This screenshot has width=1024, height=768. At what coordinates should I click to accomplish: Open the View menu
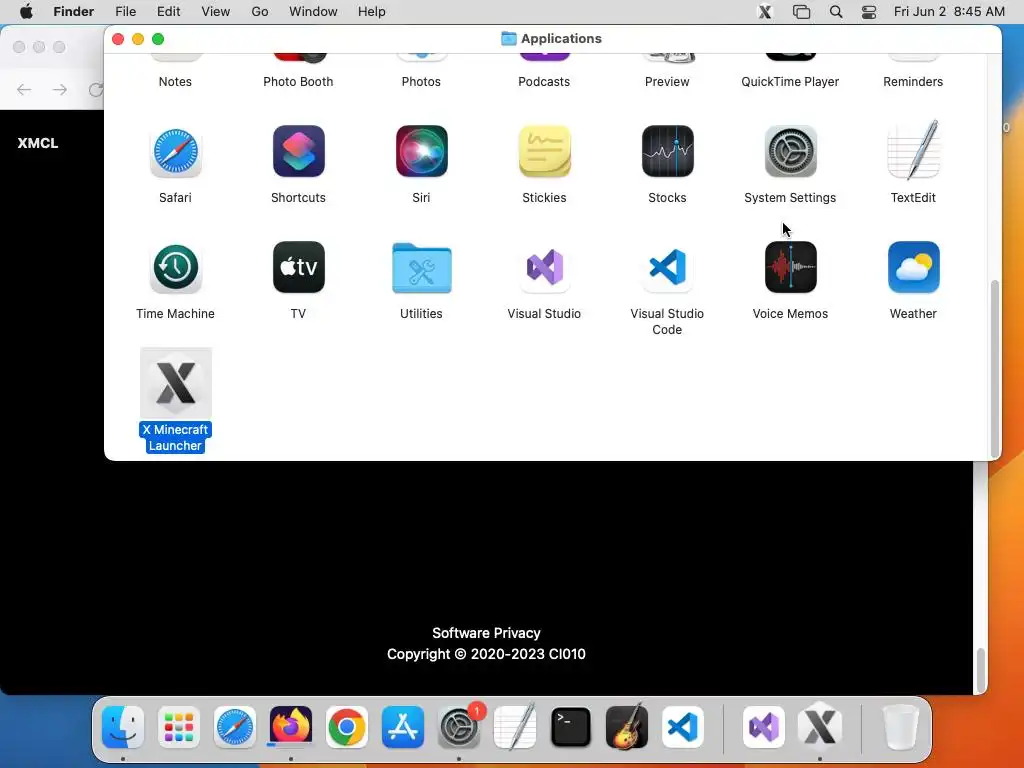pyautogui.click(x=216, y=12)
